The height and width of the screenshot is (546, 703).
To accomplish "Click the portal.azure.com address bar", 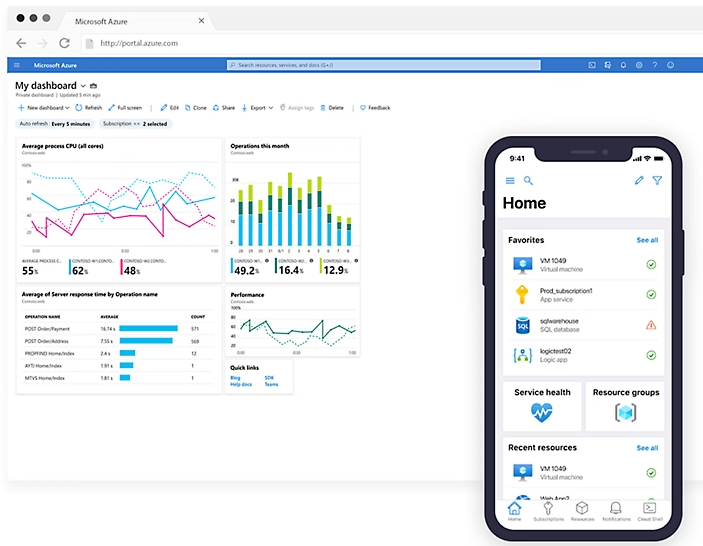I will coord(390,43).
